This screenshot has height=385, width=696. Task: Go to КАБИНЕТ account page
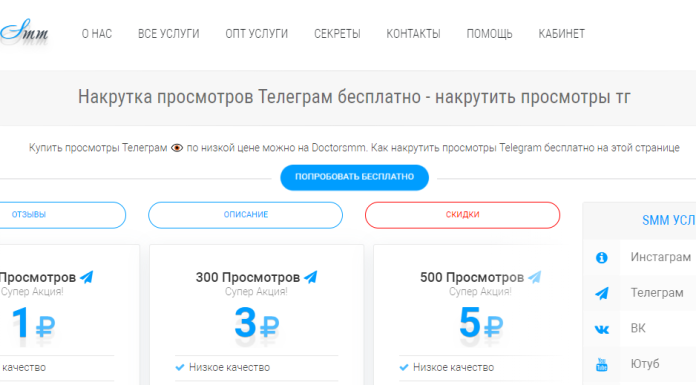tap(562, 34)
